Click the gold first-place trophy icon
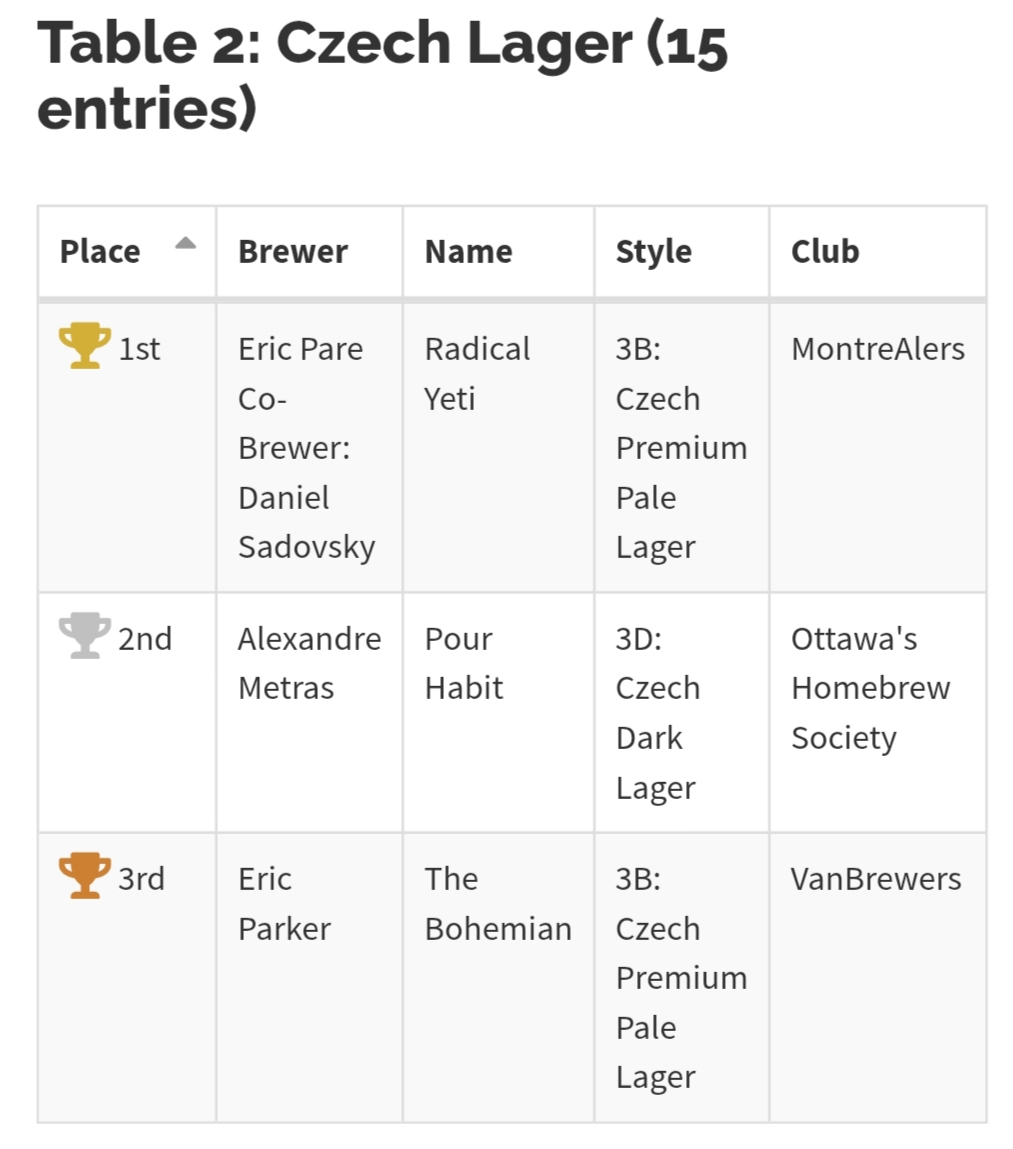The image size is (1013, 1149). 84,346
